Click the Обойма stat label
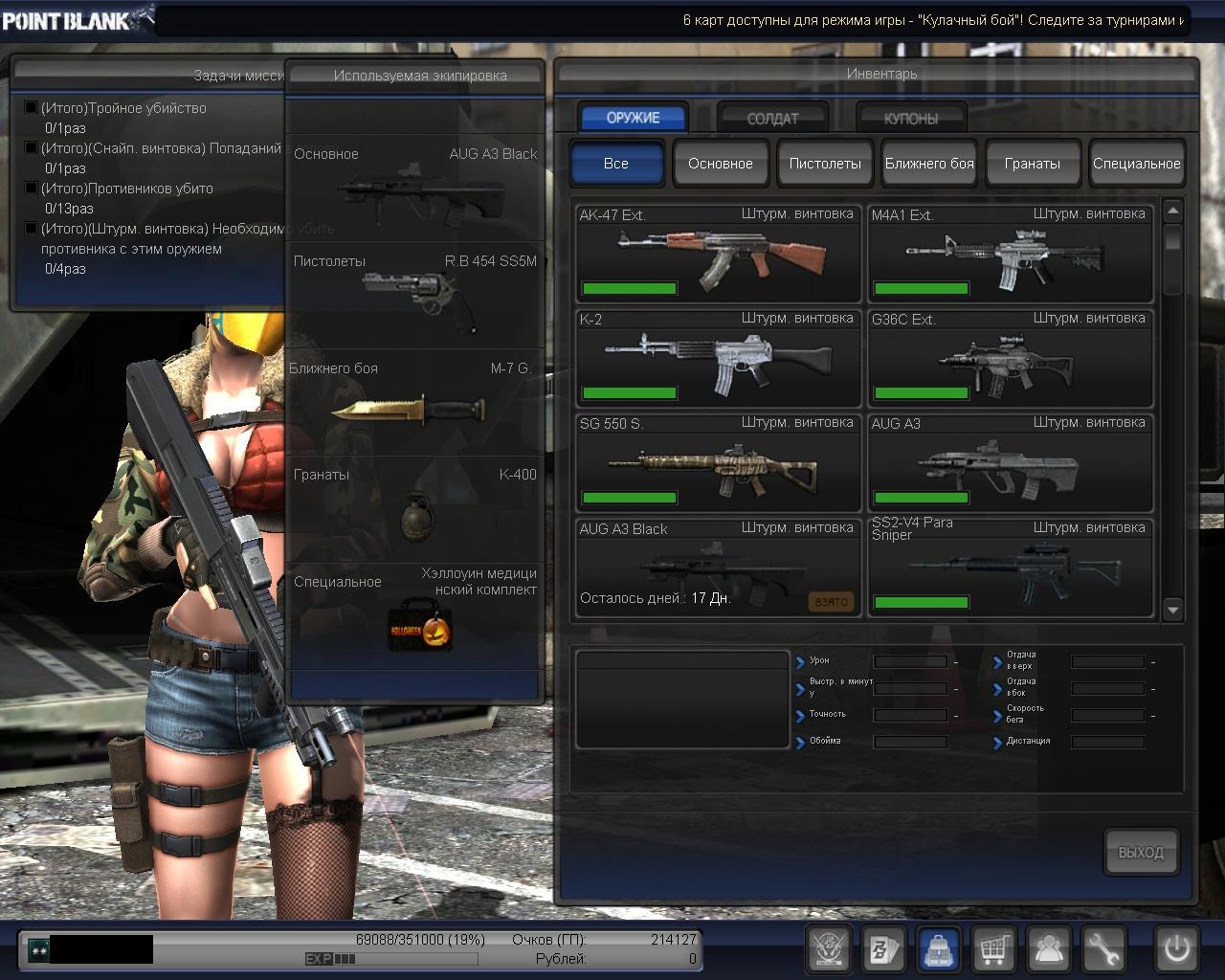Viewport: 1225px width, 980px height. (825, 741)
